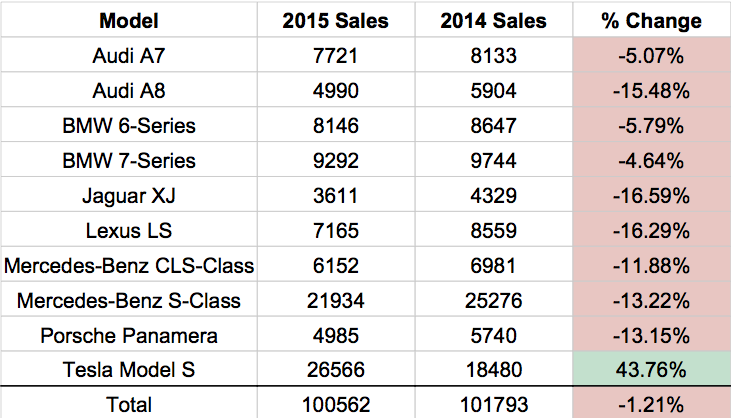Screen dimensions: 731x418
Task: Select the Audi A7 model cell
Action: coord(129,55)
